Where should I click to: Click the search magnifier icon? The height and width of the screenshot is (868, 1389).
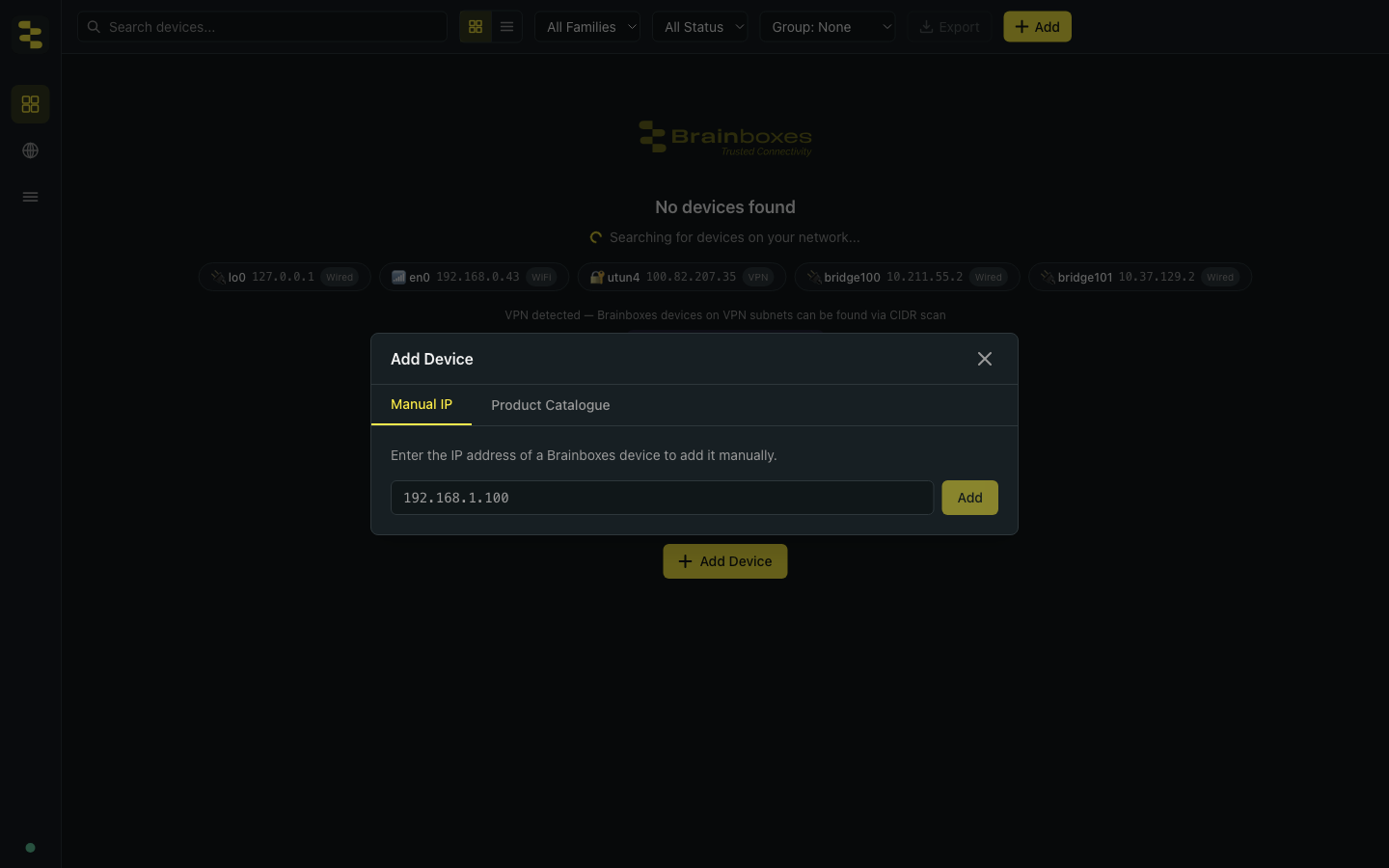pos(94,27)
